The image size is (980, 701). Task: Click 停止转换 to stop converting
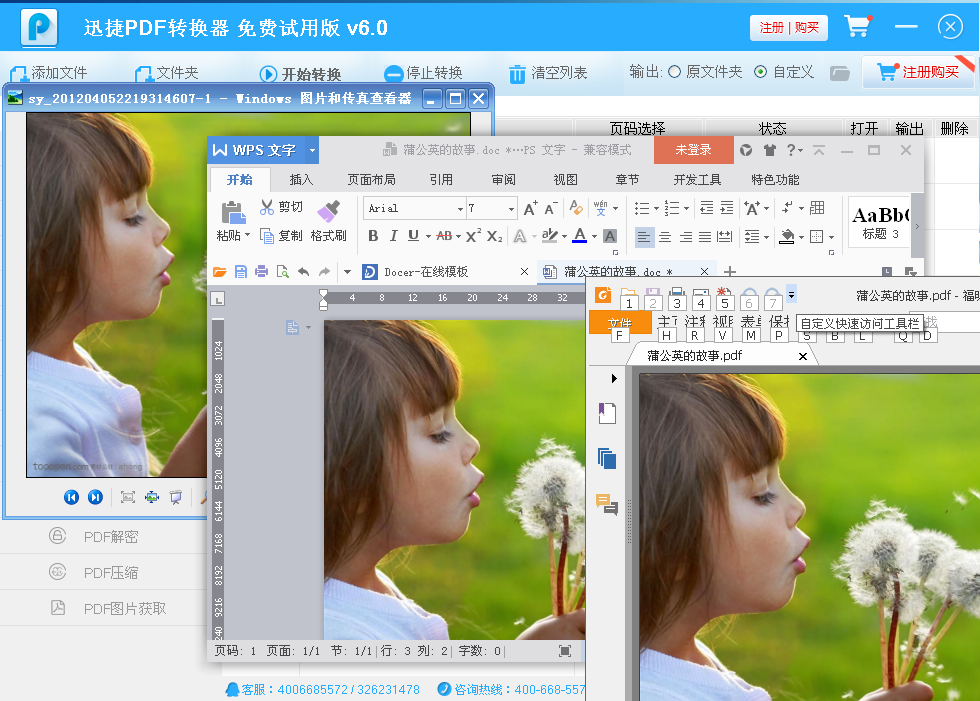point(423,73)
